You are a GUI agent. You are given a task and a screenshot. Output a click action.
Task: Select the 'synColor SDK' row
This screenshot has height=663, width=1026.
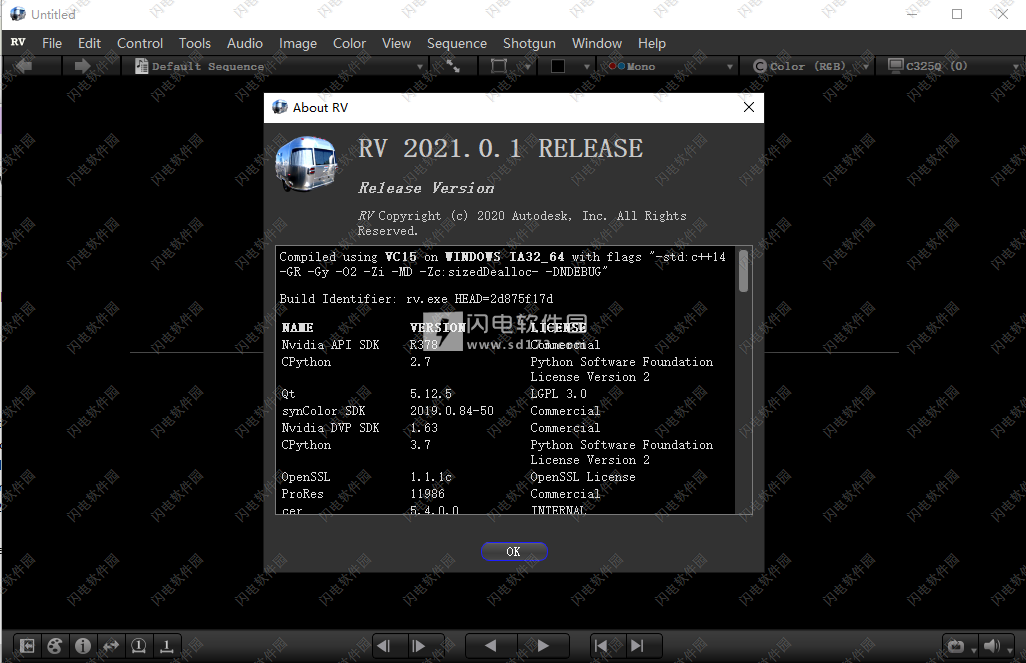click(x=440, y=411)
